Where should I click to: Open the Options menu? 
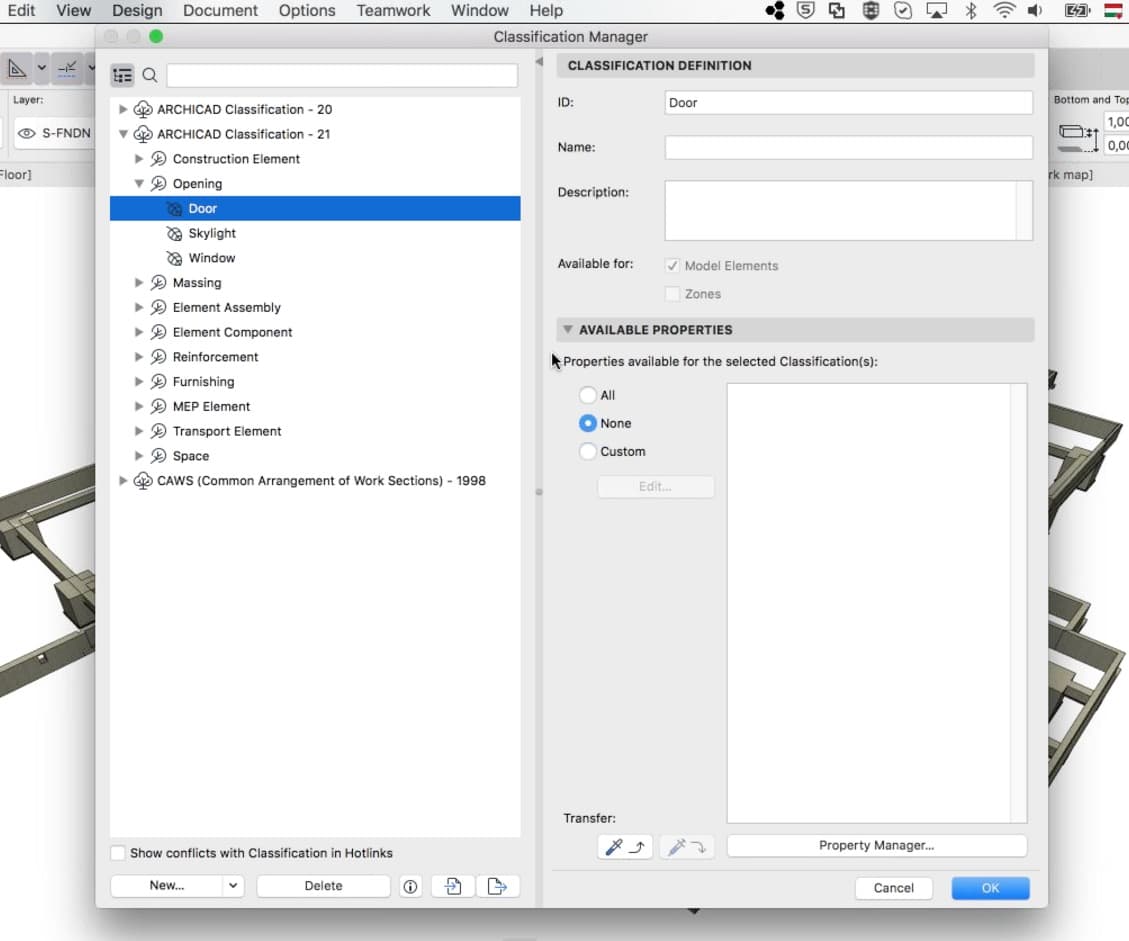coord(307,11)
